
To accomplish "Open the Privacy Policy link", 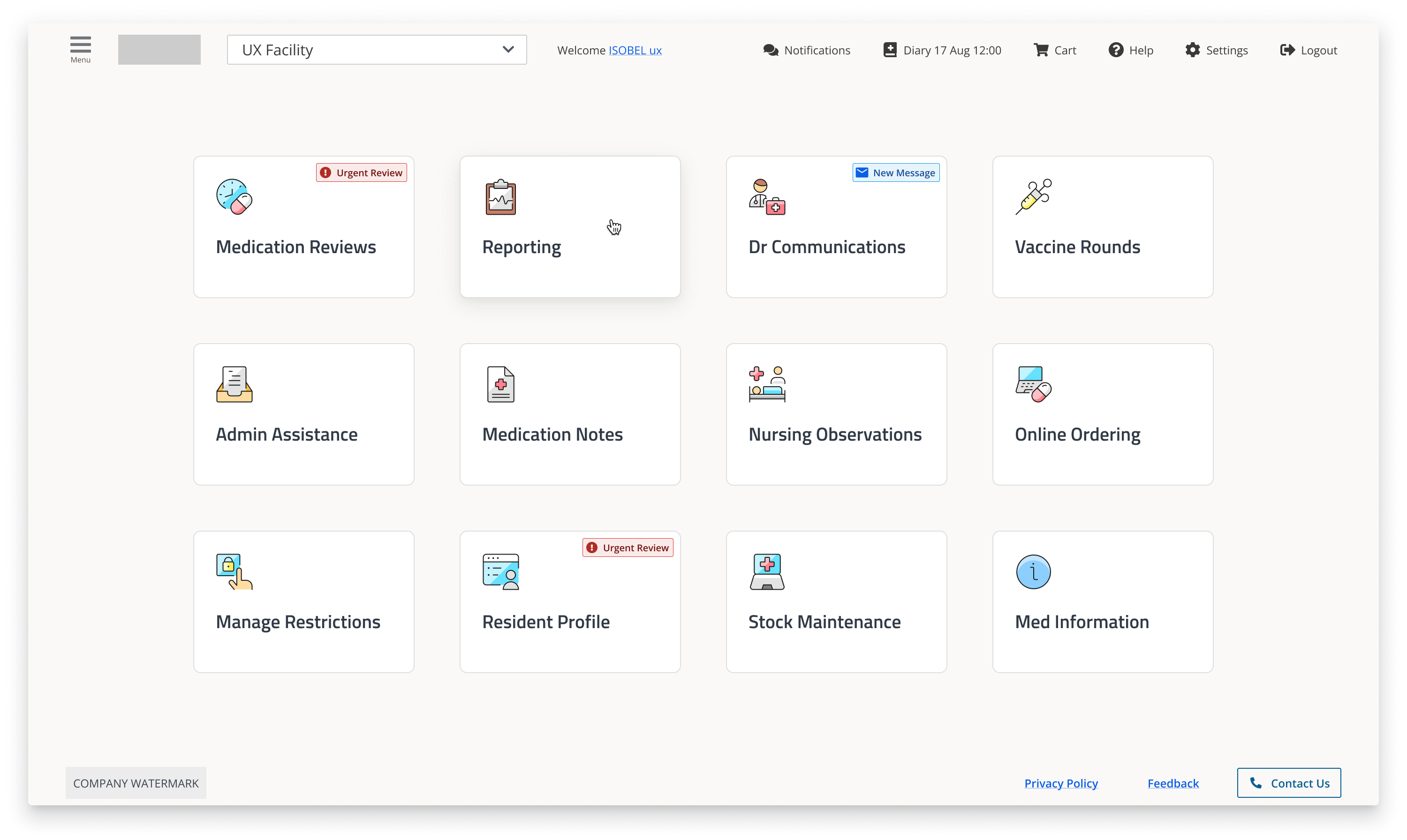I will (x=1060, y=783).
